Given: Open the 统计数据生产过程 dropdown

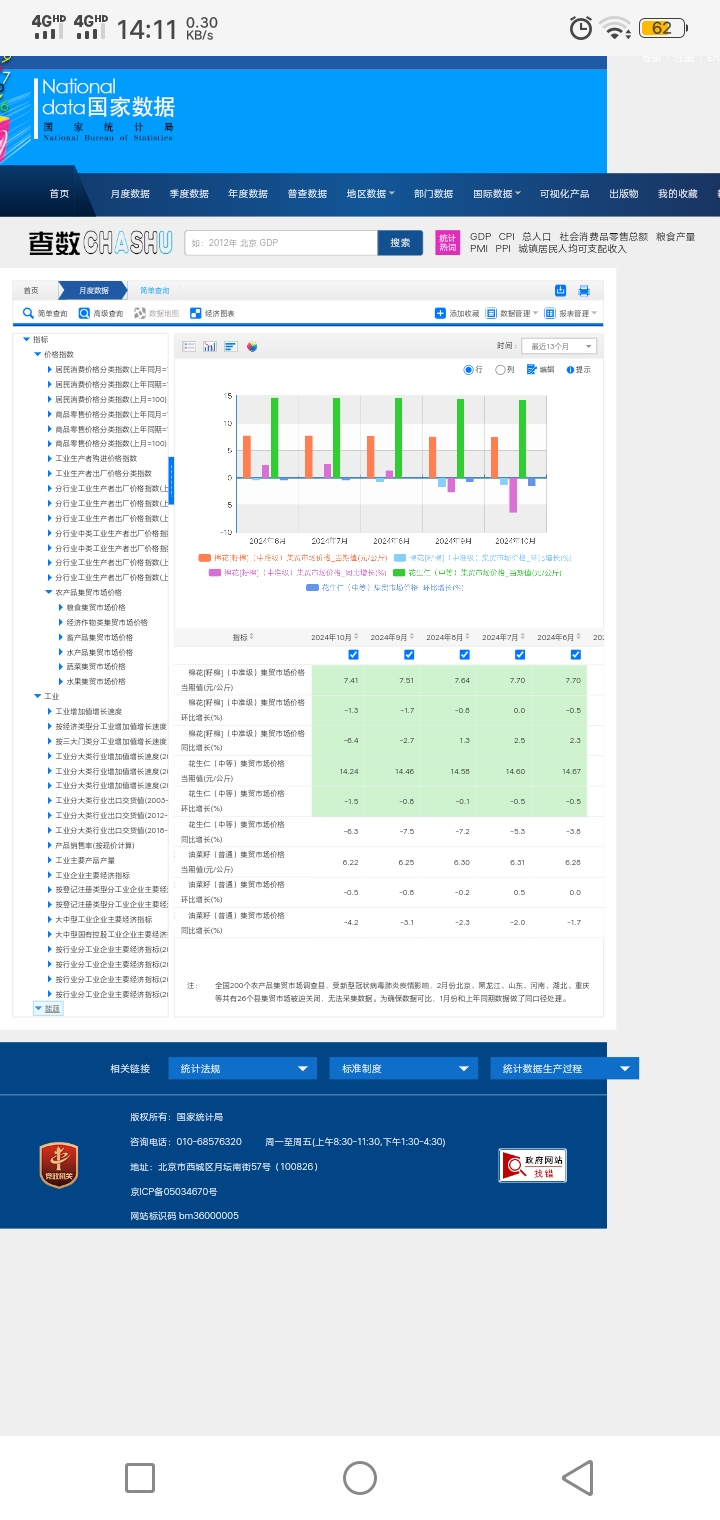Looking at the screenshot, I should (565, 1068).
